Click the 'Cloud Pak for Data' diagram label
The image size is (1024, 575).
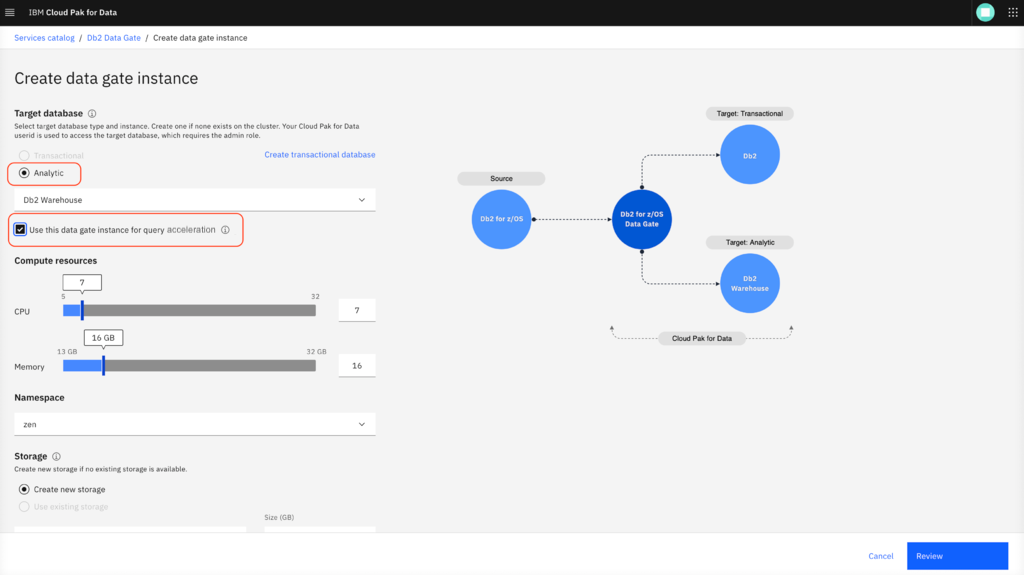(702, 338)
